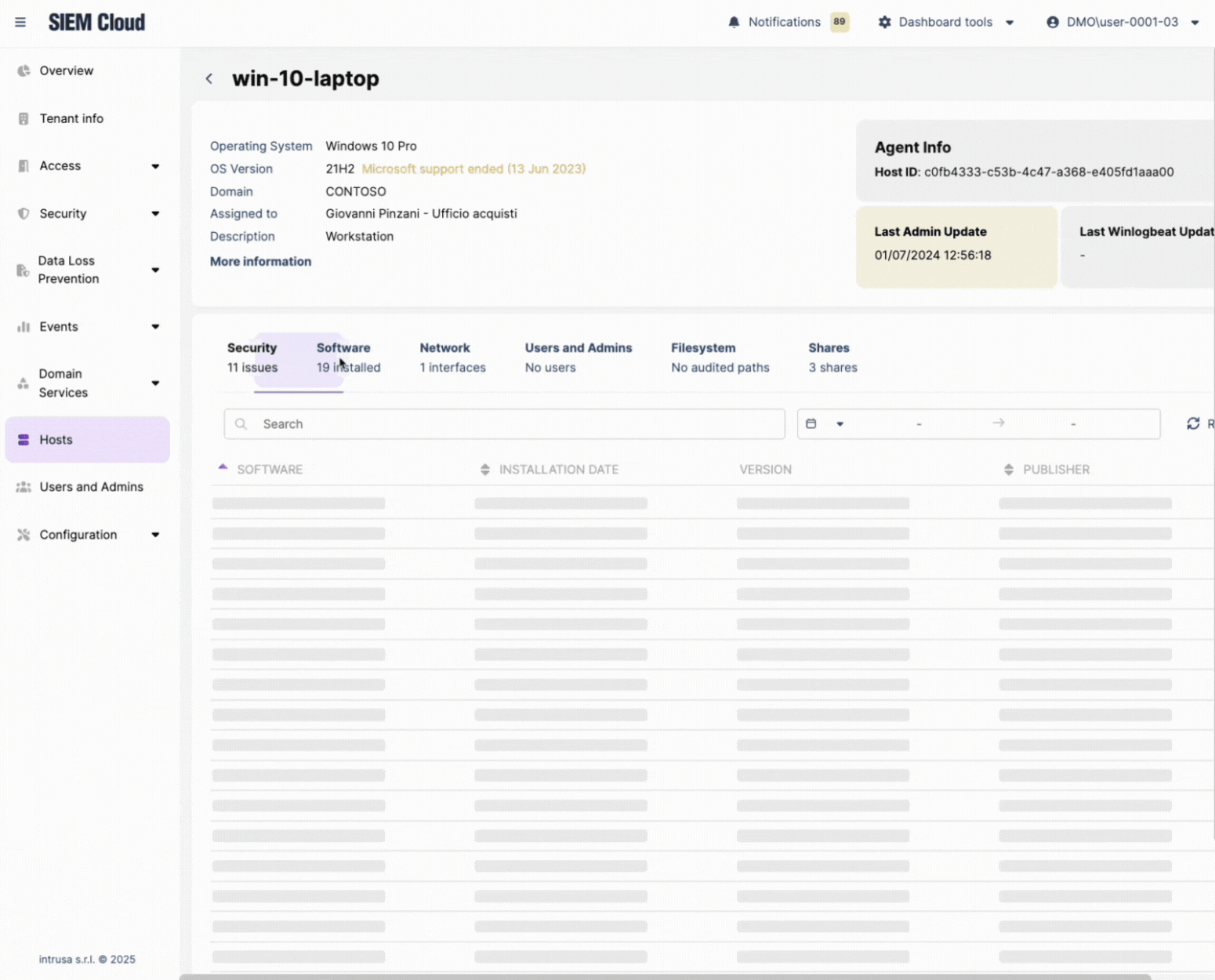Click the back arrow beside win-10-laptop
Image resolution: width=1215 pixels, height=980 pixels.
coord(209,78)
